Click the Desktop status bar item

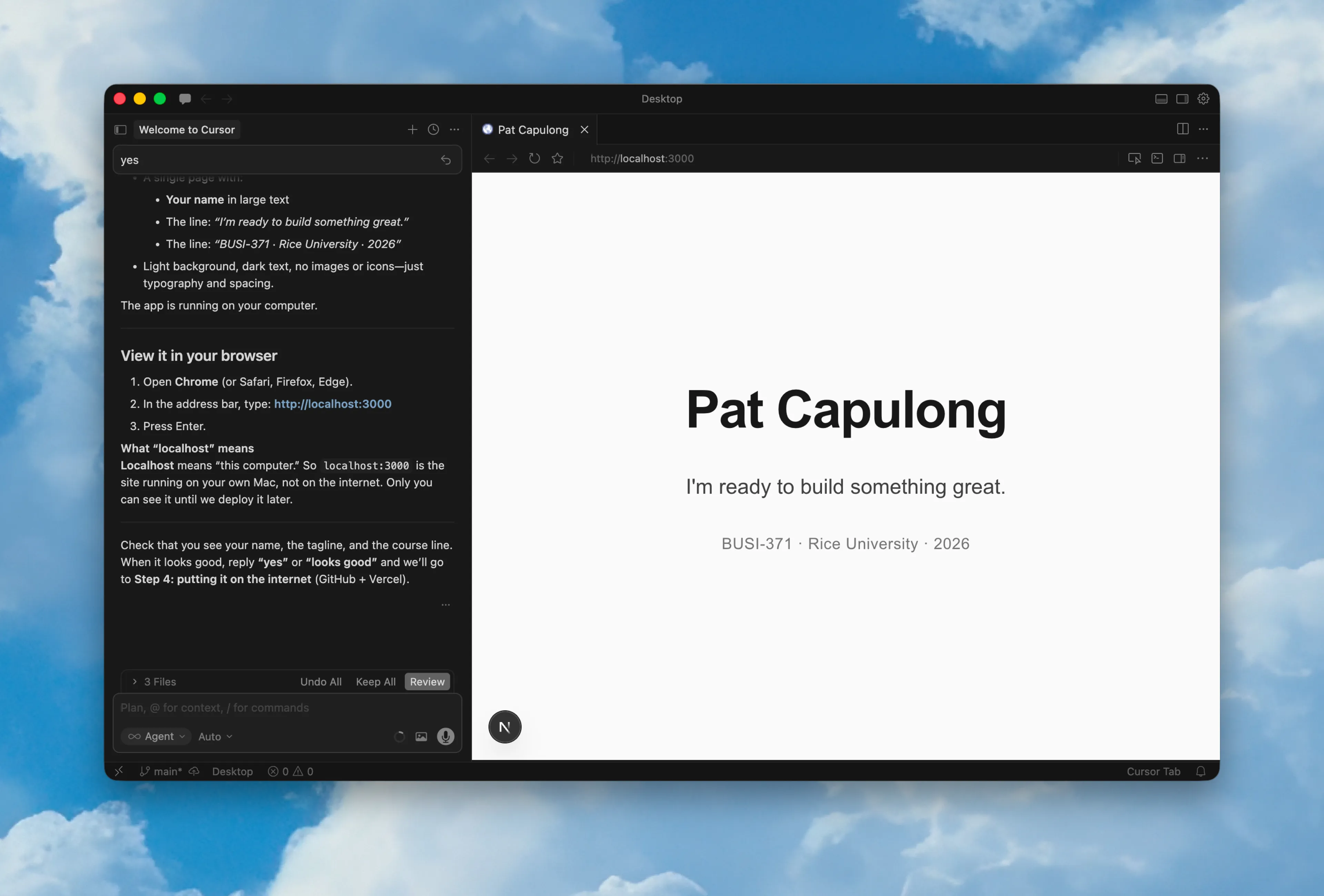point(232,771)
